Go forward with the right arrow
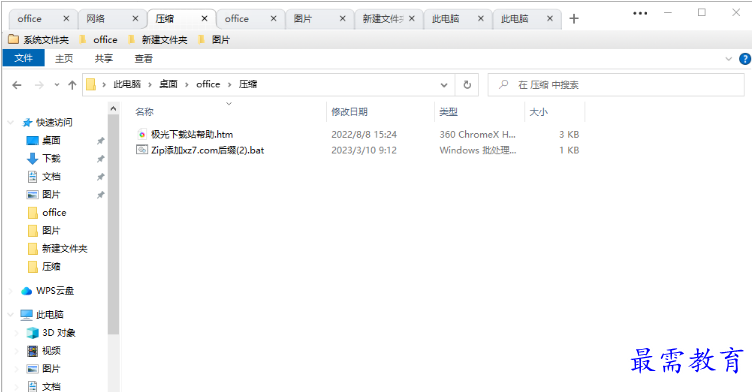The image size is (752, 392). click(39, 85)
